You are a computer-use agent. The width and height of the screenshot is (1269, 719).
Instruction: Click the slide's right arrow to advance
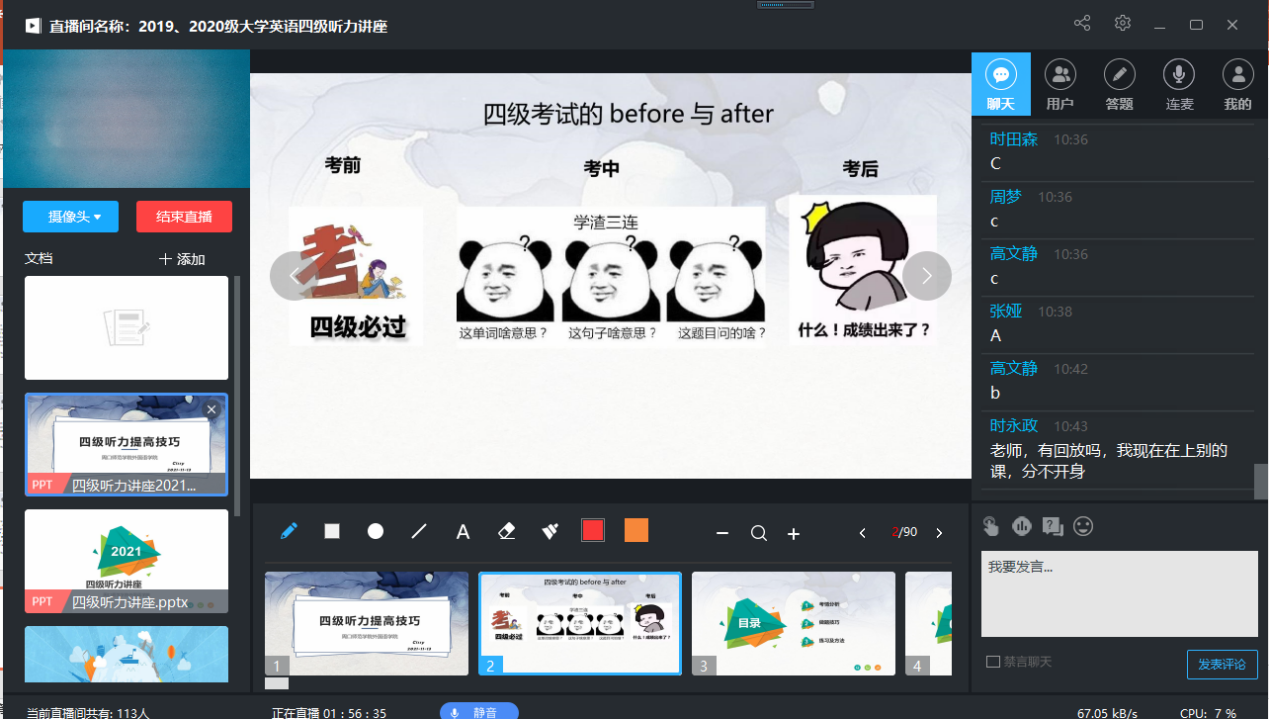[927, 276]
